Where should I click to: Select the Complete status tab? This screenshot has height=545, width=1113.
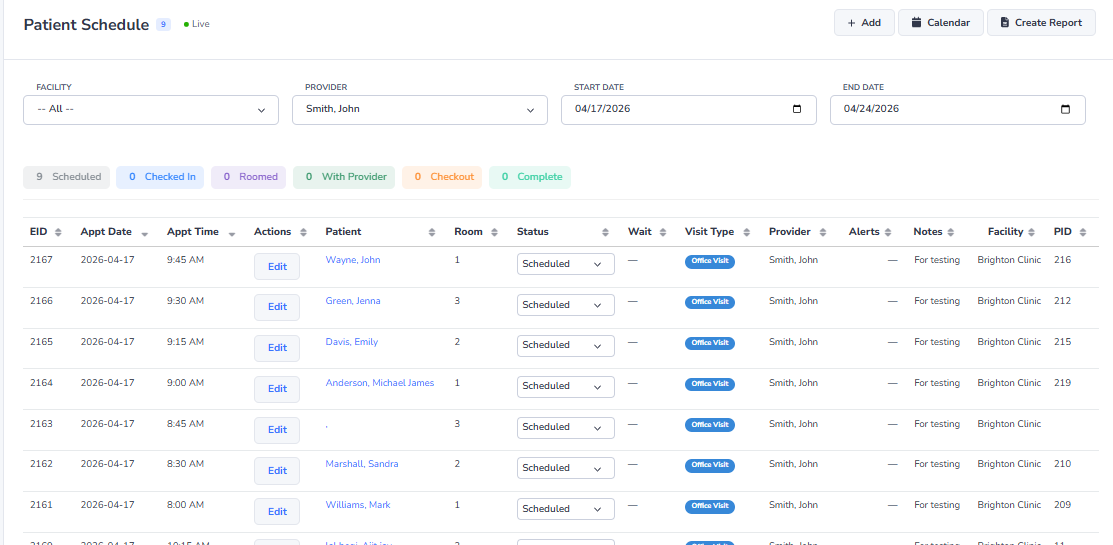click(530, 177)
